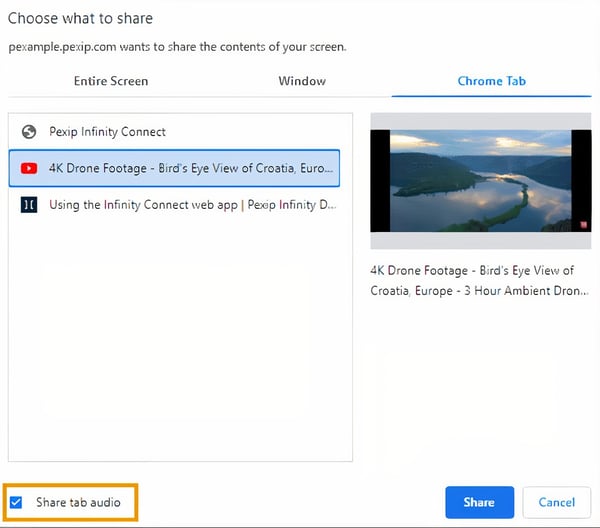Uncheck the Share tab audio checkbox
Screen dimensions: 600x528
coord(16,502)
